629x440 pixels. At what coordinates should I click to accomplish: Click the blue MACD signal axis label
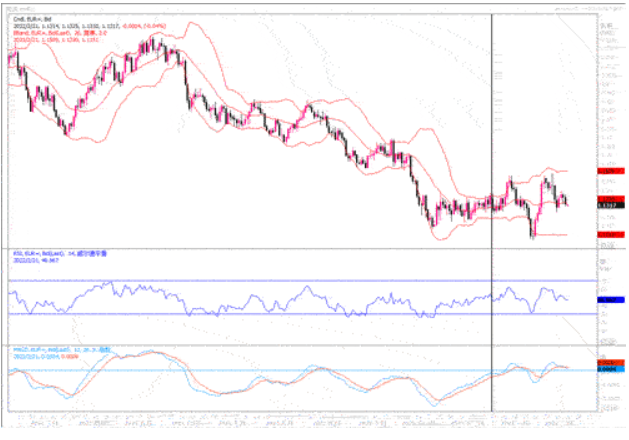605,369
